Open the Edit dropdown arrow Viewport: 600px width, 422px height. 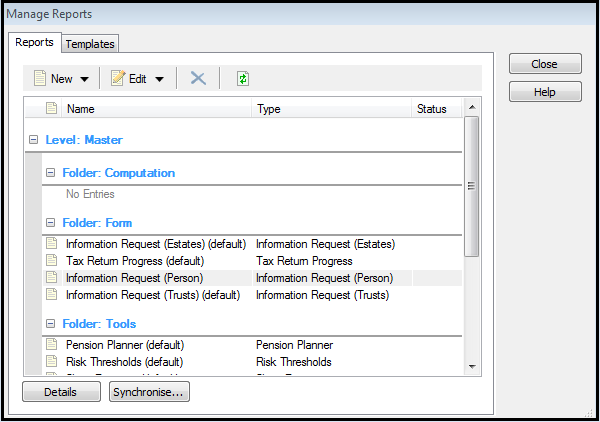[x=160, y=79]
